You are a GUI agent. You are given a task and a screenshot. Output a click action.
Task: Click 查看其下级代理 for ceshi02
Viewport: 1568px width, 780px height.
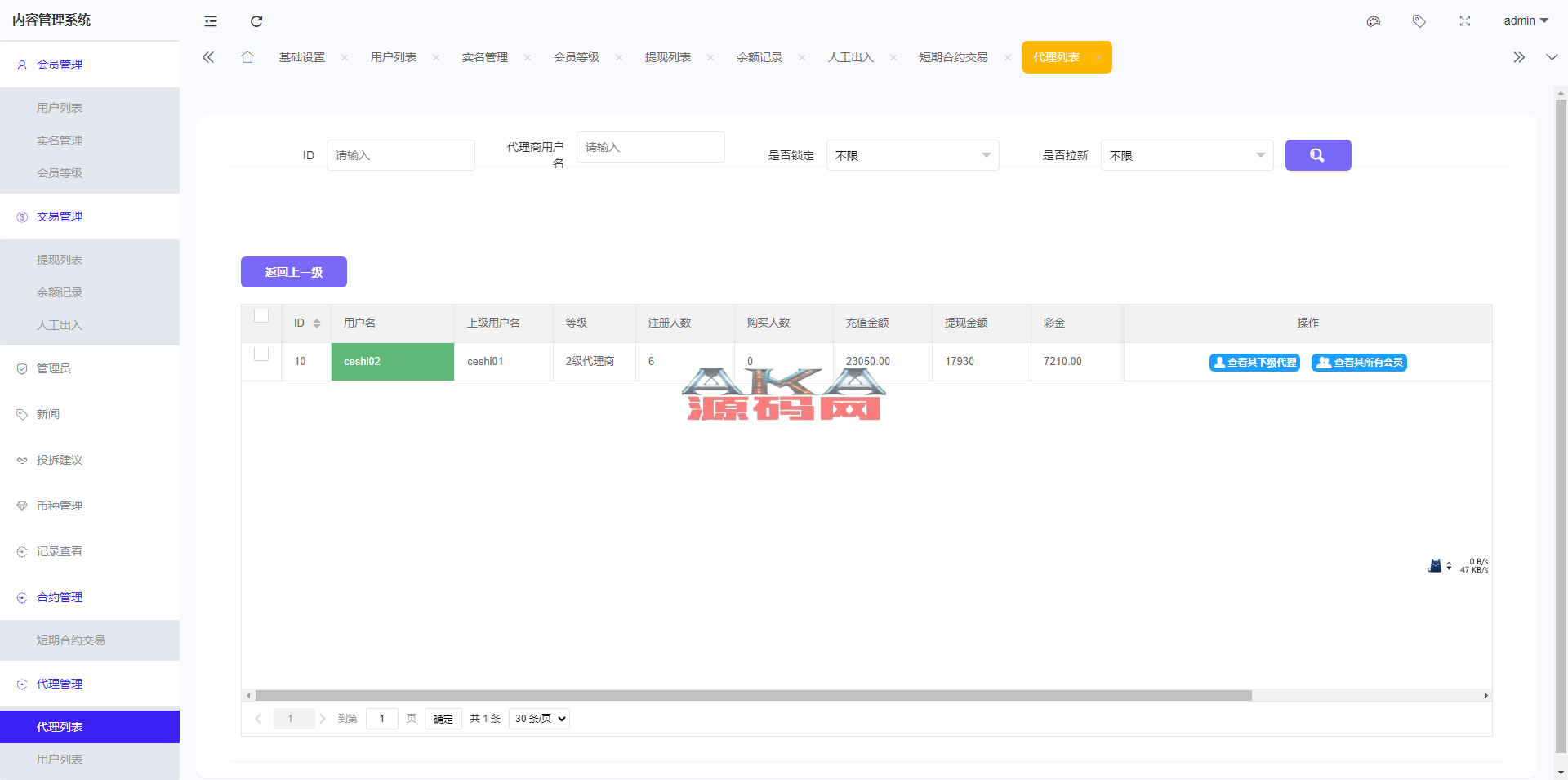point(1254,363)
